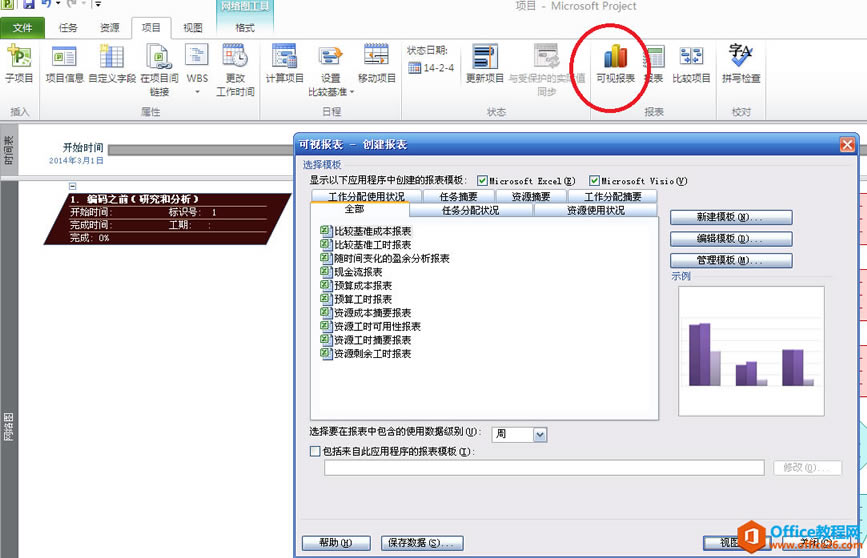
Task: Click Calculate Project
Action: (x=285, y=64)
